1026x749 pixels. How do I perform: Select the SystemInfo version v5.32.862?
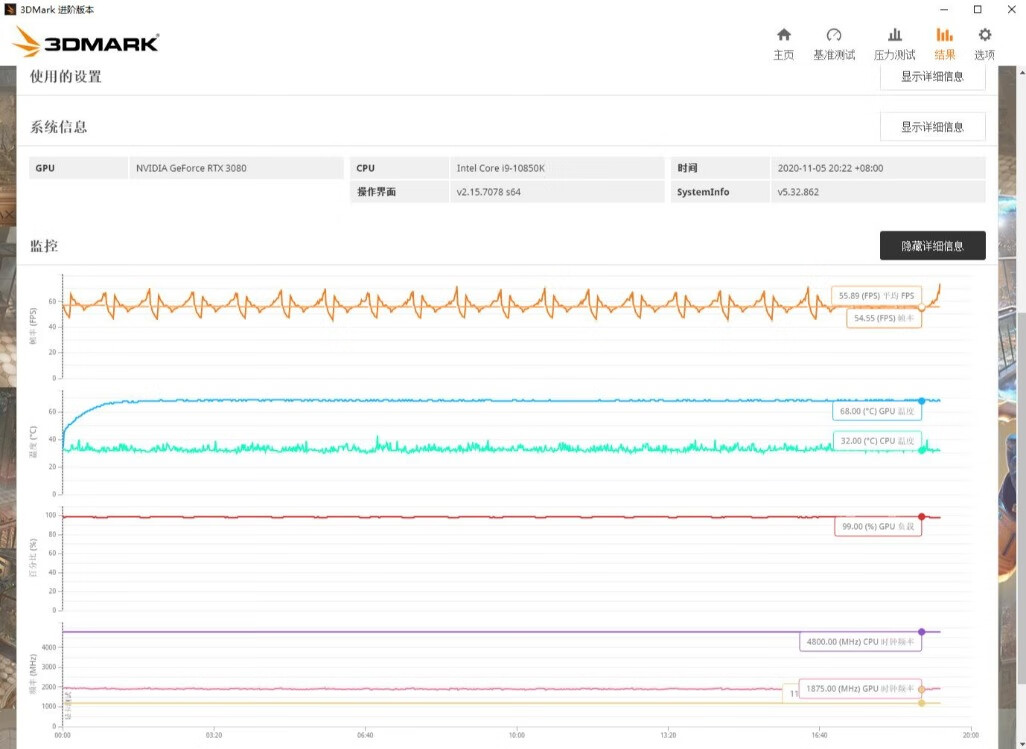[798, 192]
